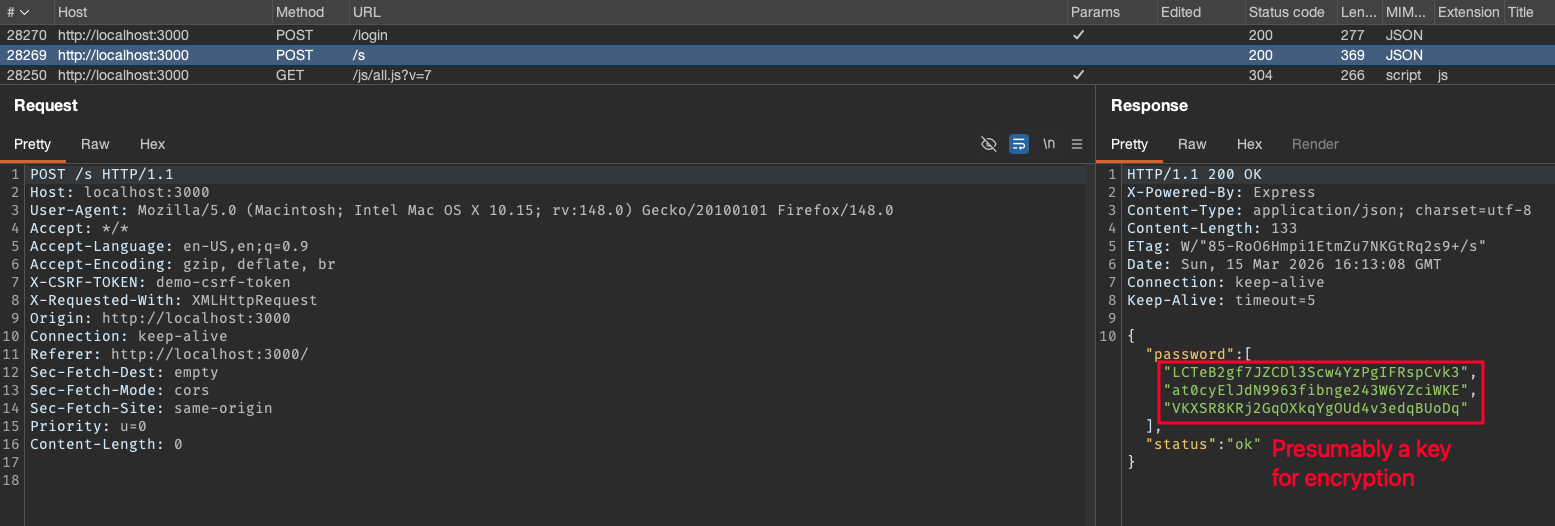Image resolution: width=1555 pixels, height=526 pixels.
Task: Open the Request panel hamburger menu icon
Action: pos(1077,144)
